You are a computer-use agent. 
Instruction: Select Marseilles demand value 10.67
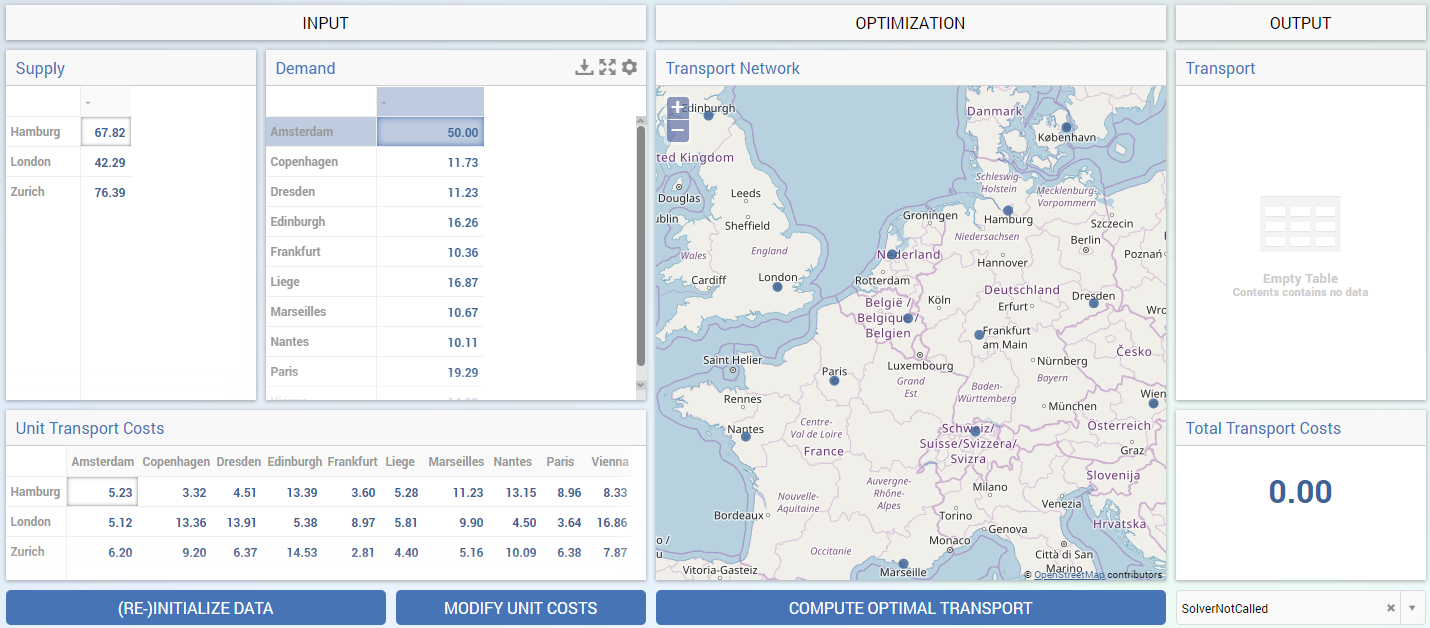430,312
